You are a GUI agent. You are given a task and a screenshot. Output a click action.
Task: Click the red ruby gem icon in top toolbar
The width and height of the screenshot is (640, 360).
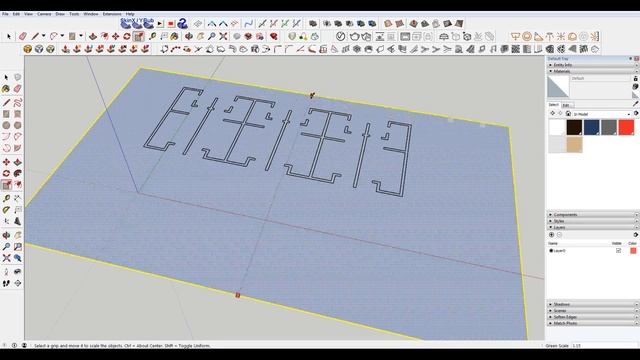pyautogui.click(x=273, y=37)
